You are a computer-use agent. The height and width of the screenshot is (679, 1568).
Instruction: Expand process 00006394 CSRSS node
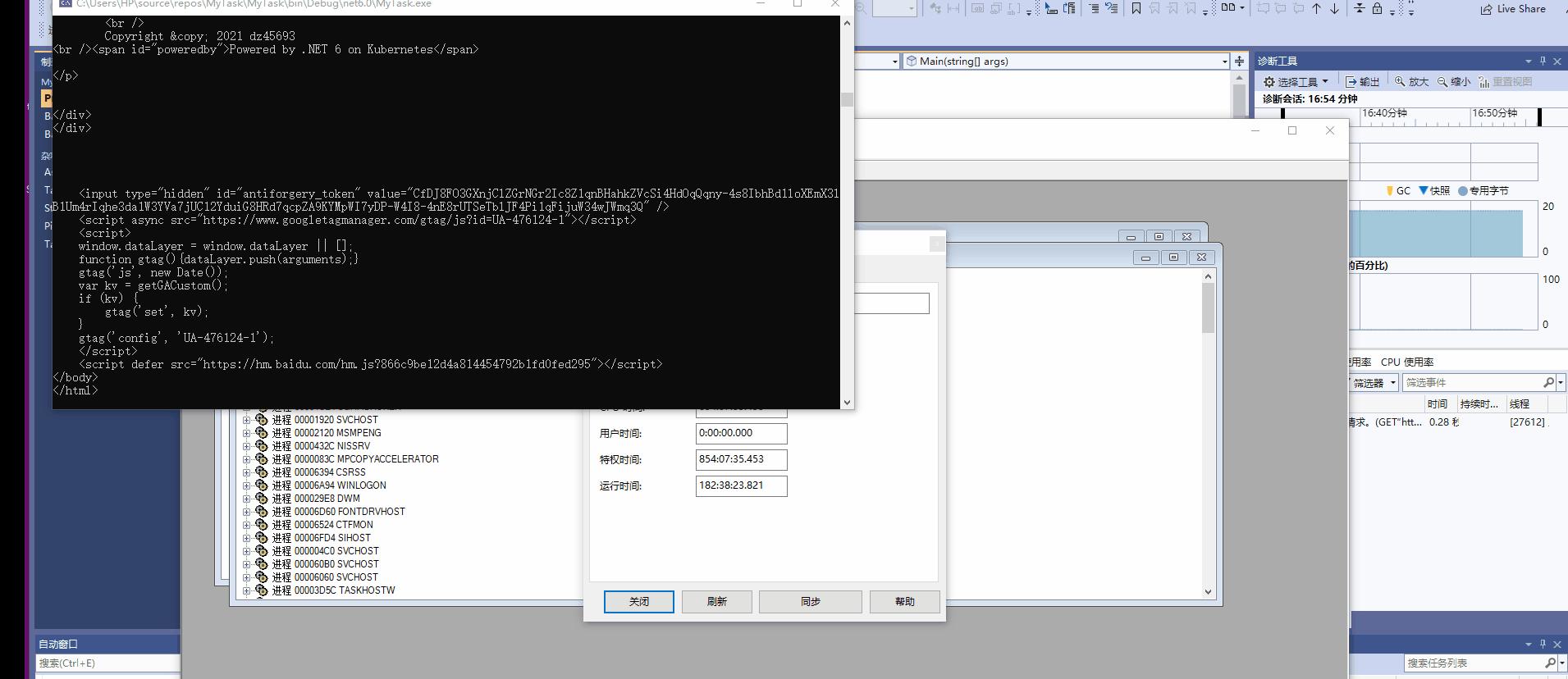246,472
